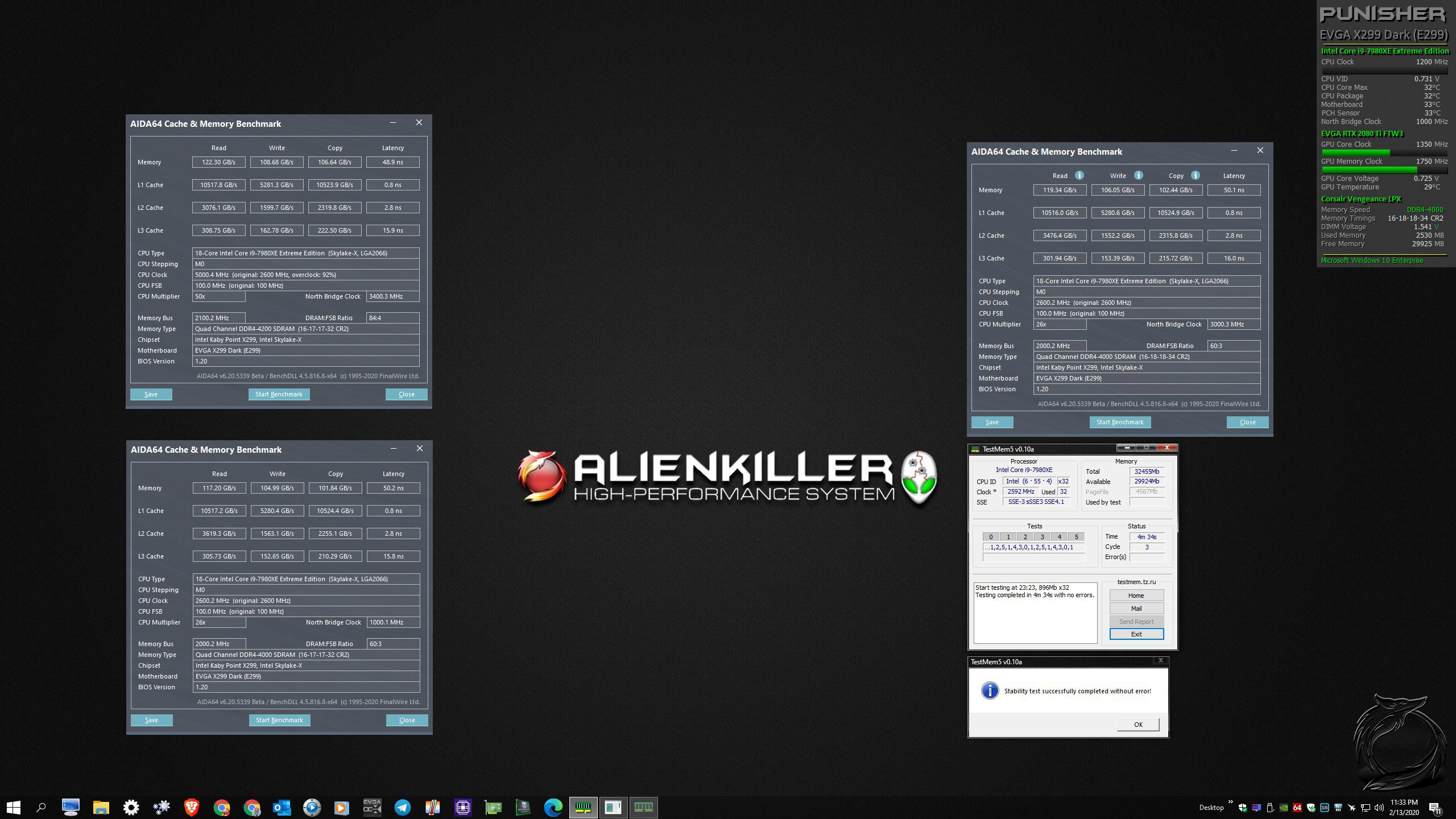Screen dimensions: 1456x819
Task: Click the info icon beside Copy column
Action: 1195,175
